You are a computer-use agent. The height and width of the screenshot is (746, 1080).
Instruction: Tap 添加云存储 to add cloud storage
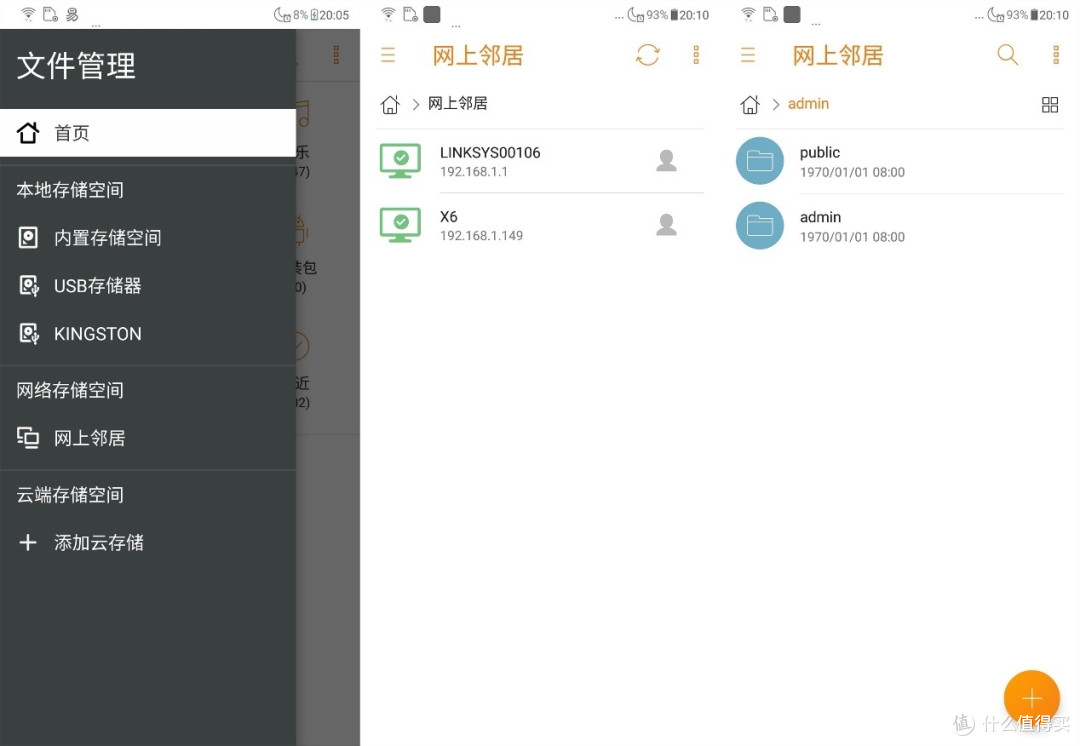(148, 543)
